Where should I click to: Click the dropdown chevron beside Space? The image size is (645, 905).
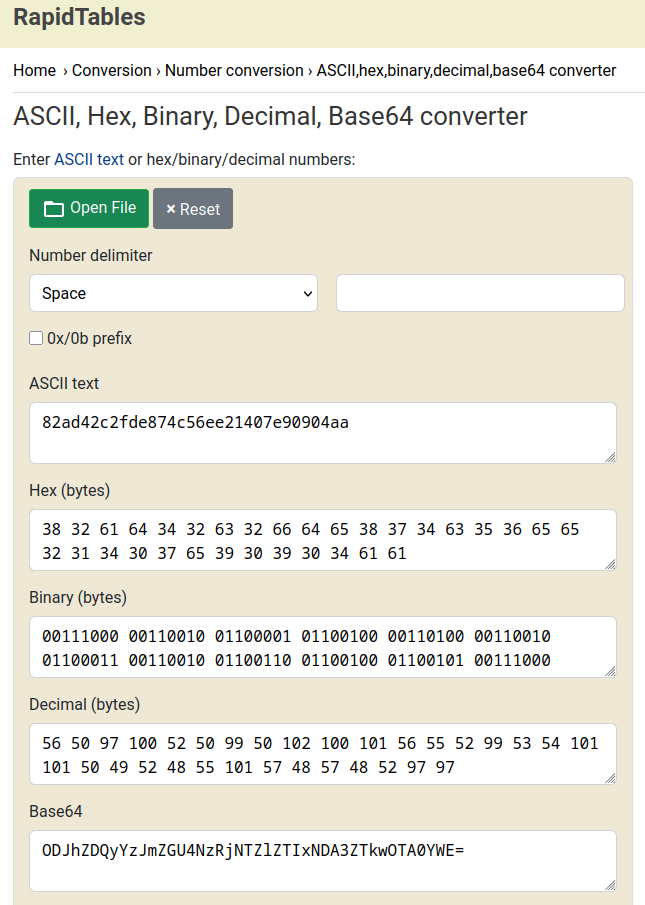pos(308,293)
